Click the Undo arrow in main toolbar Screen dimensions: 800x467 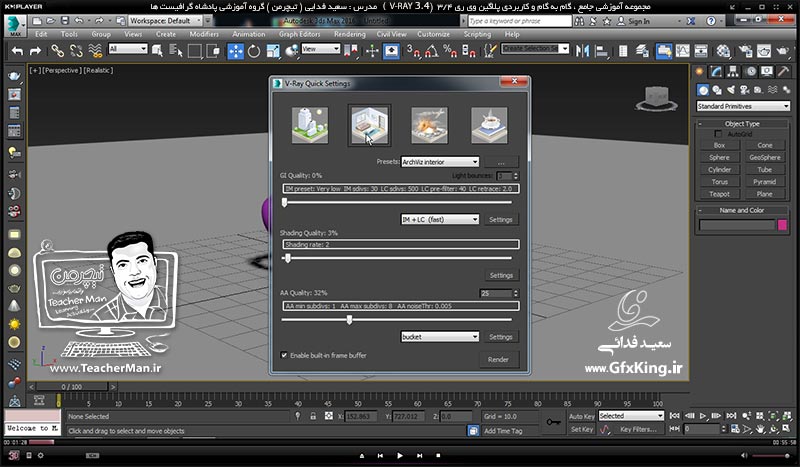(x=17, y=51)
